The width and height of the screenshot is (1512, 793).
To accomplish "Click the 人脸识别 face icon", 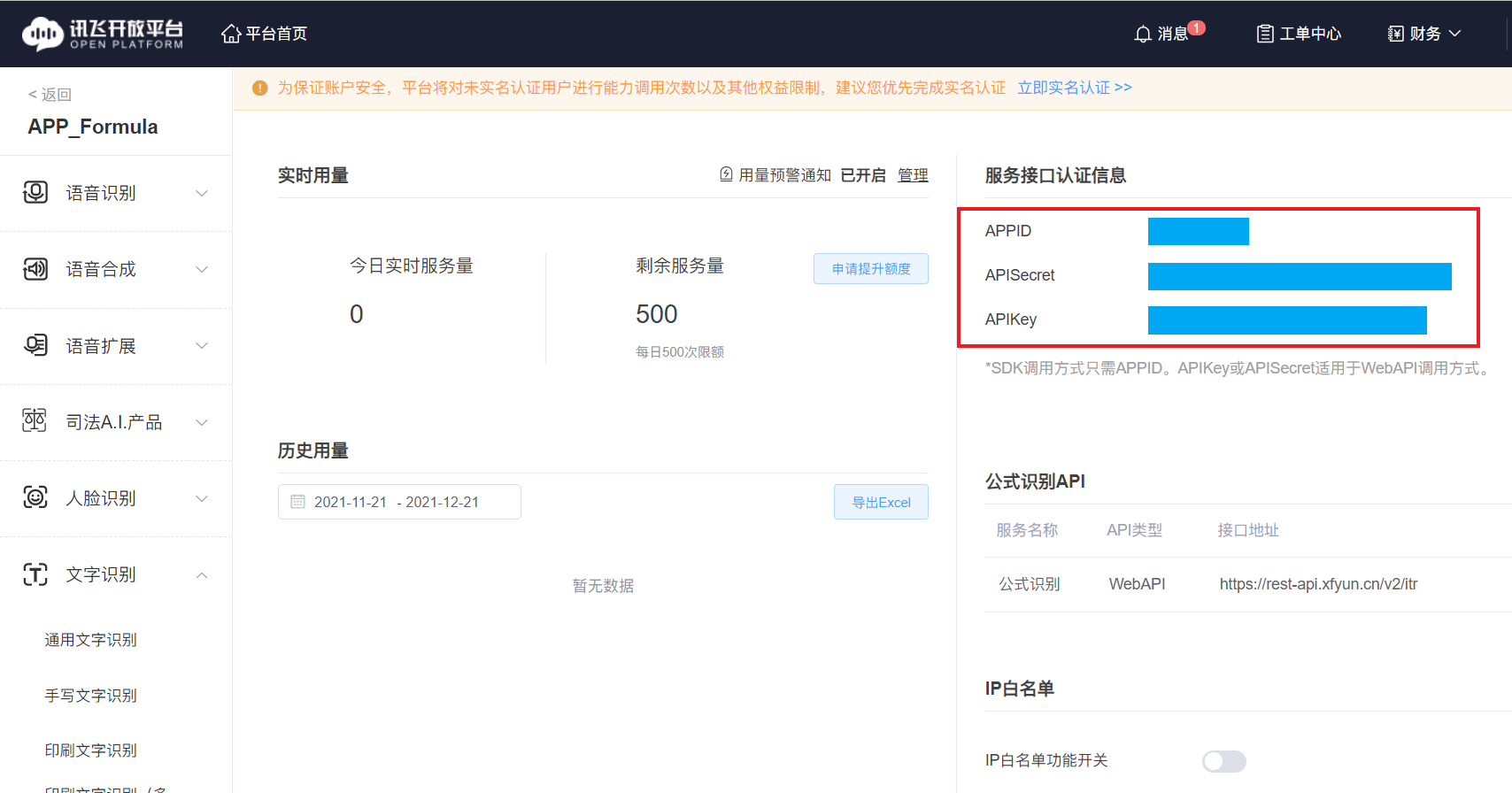I will pyautogui.click(x=35, y=497).
